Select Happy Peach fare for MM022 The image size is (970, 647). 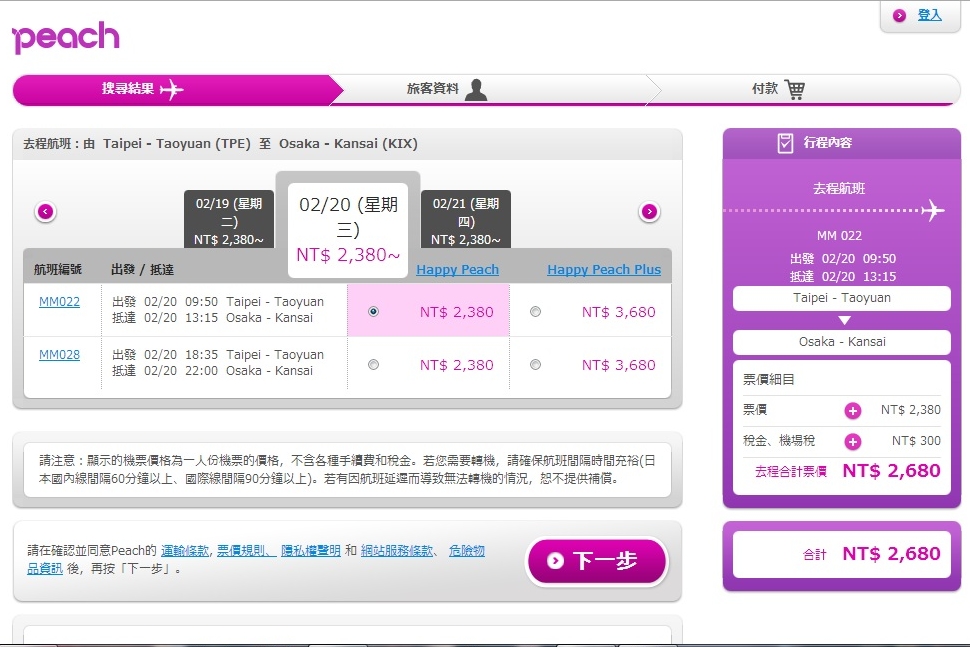click(x=373, y=312)
